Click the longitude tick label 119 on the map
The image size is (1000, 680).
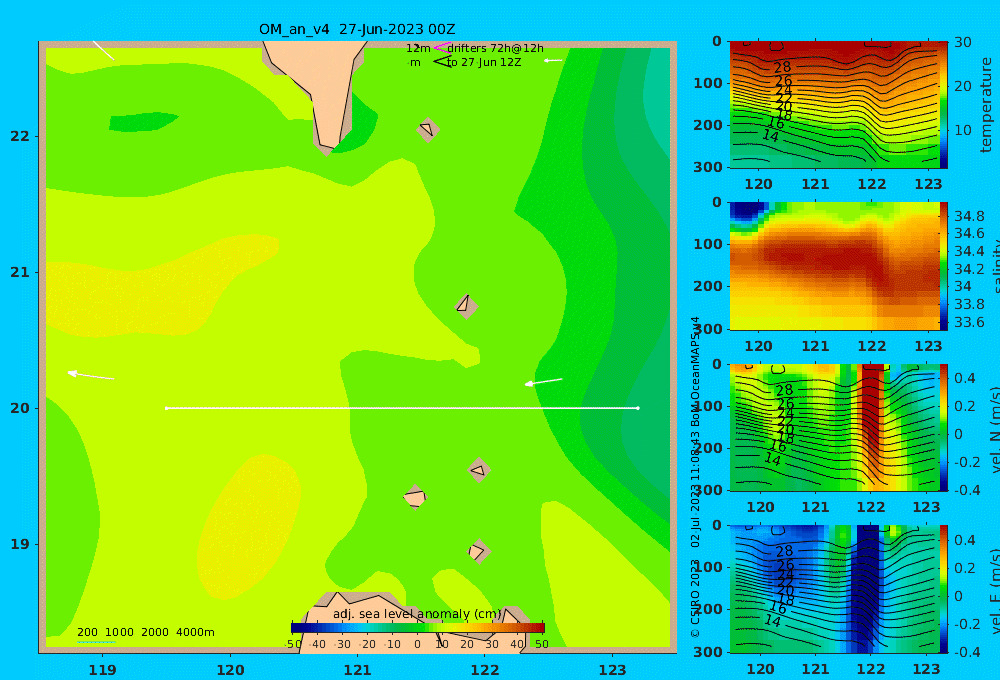pyautogui.click(x=103, y=670)
